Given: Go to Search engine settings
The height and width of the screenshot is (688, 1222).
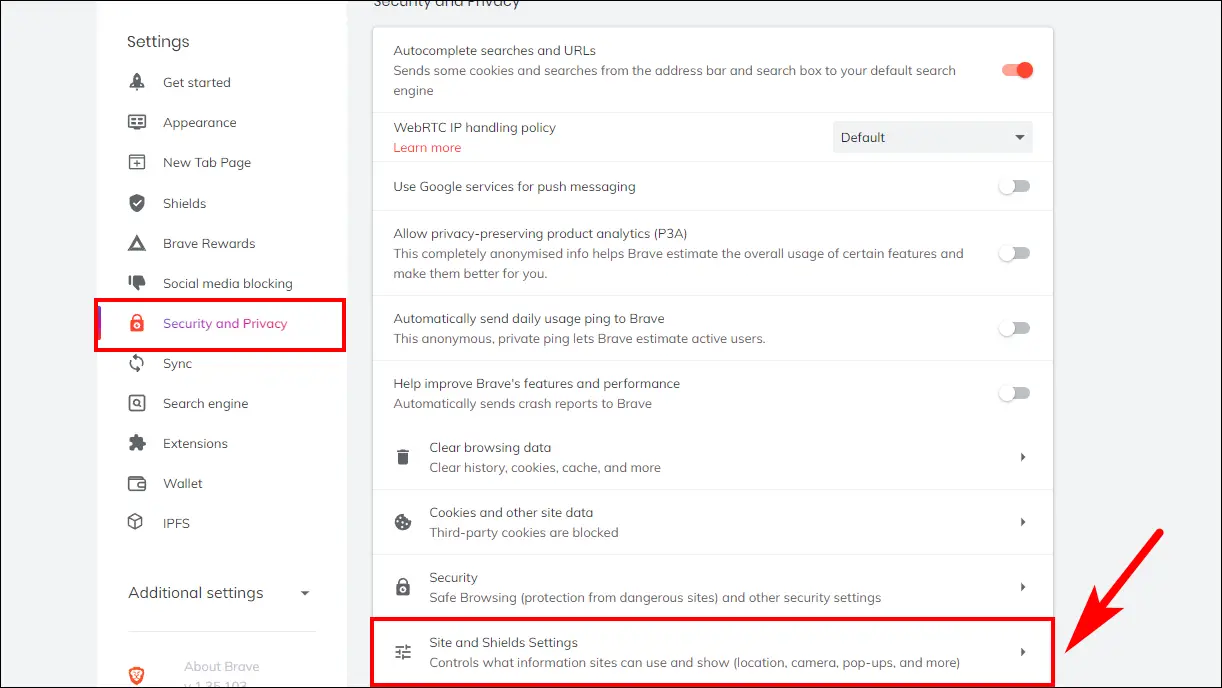Looking at the screenshot, I should (x=205, y=403).
